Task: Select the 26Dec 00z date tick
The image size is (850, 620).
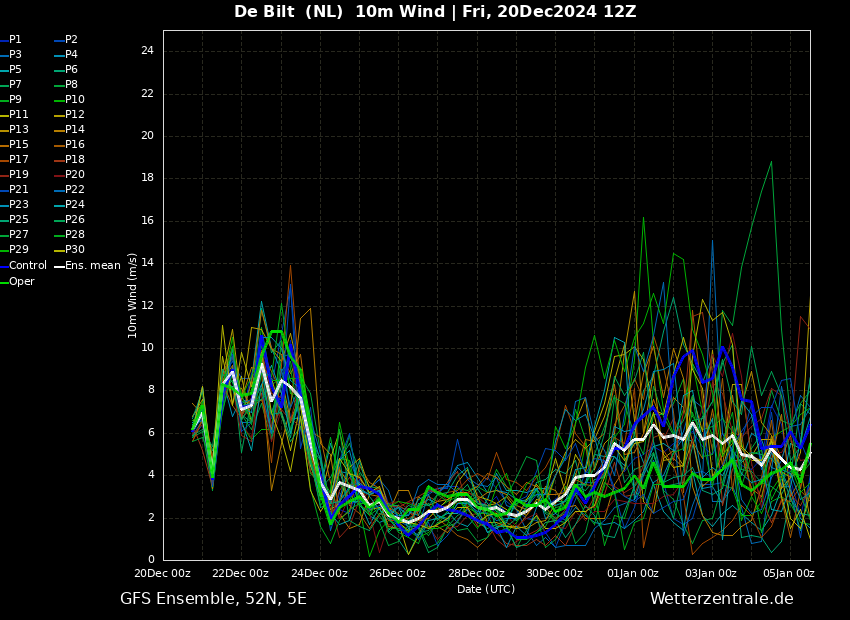Action: 397,573
